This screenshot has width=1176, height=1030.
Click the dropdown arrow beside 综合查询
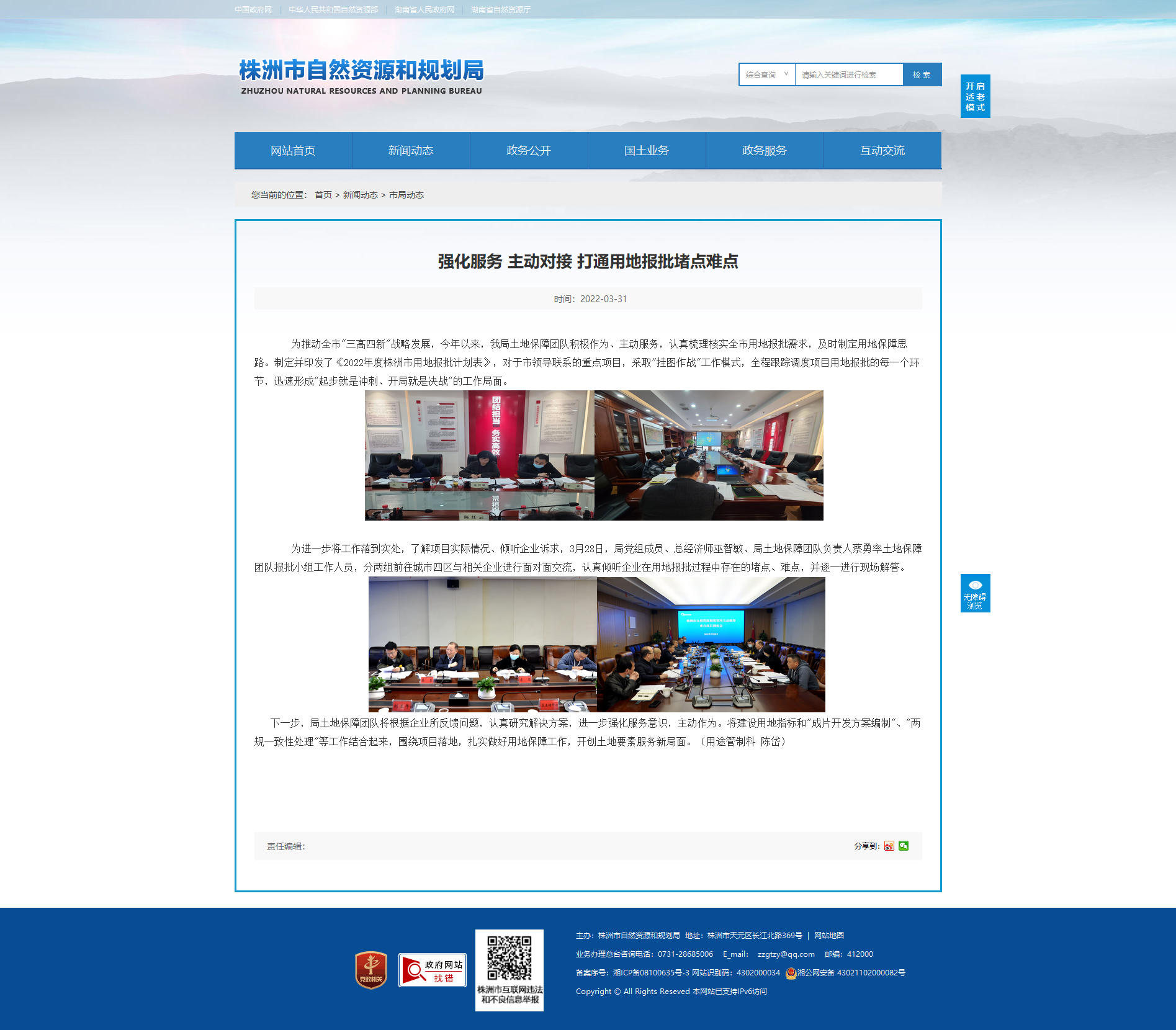pyautogui.click(x=786, y=74)
